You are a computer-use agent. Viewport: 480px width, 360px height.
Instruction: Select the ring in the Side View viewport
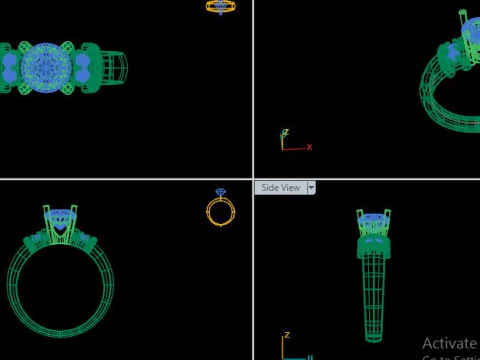pyautogui.click(x=374, y=275)
